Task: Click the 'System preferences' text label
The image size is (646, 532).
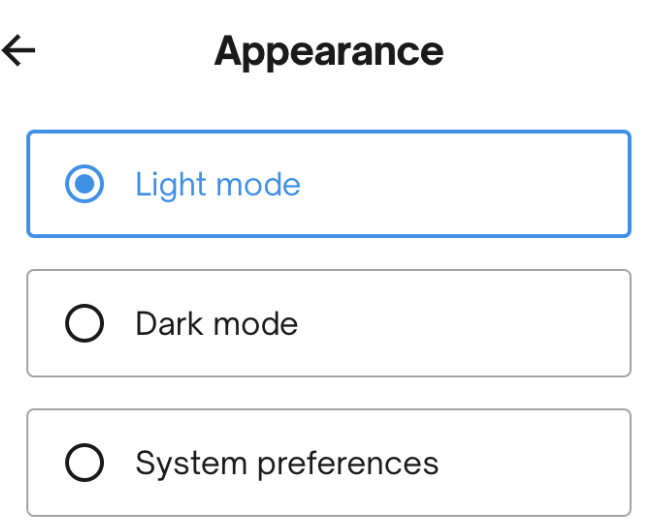Action: click(287, 463)
